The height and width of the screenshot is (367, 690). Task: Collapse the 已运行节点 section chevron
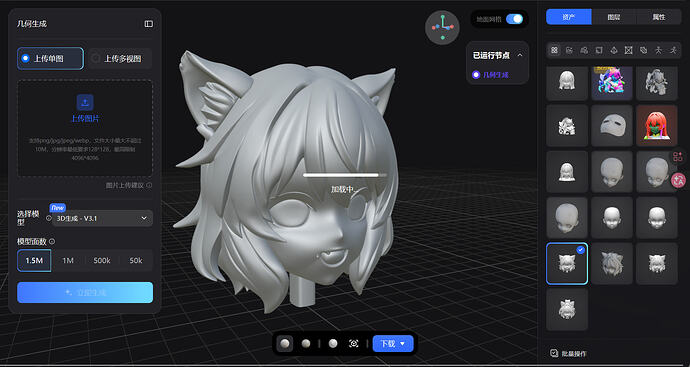[520, 55]
